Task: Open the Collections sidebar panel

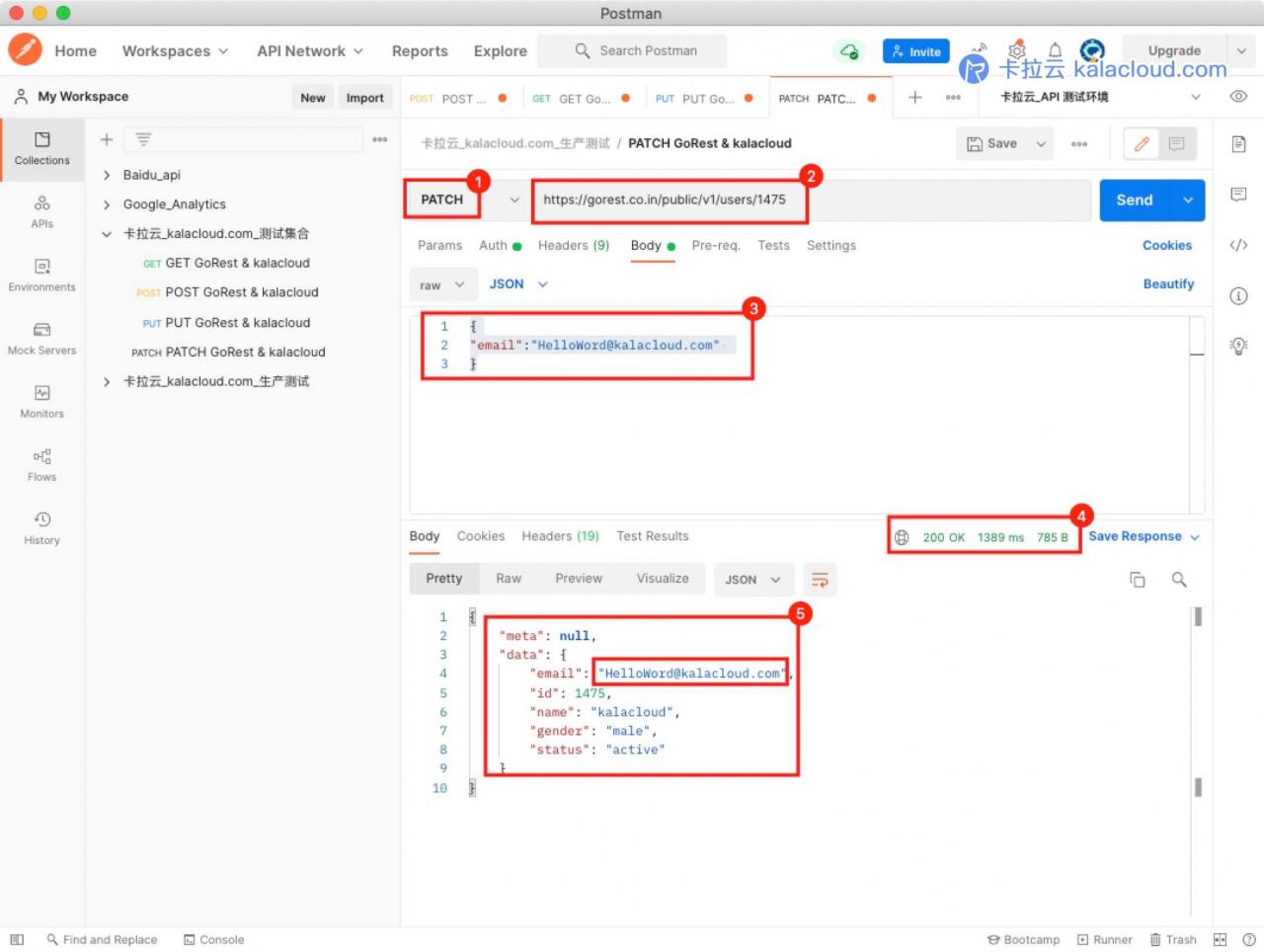Action: pyautogui.click(x=41, y=147)
